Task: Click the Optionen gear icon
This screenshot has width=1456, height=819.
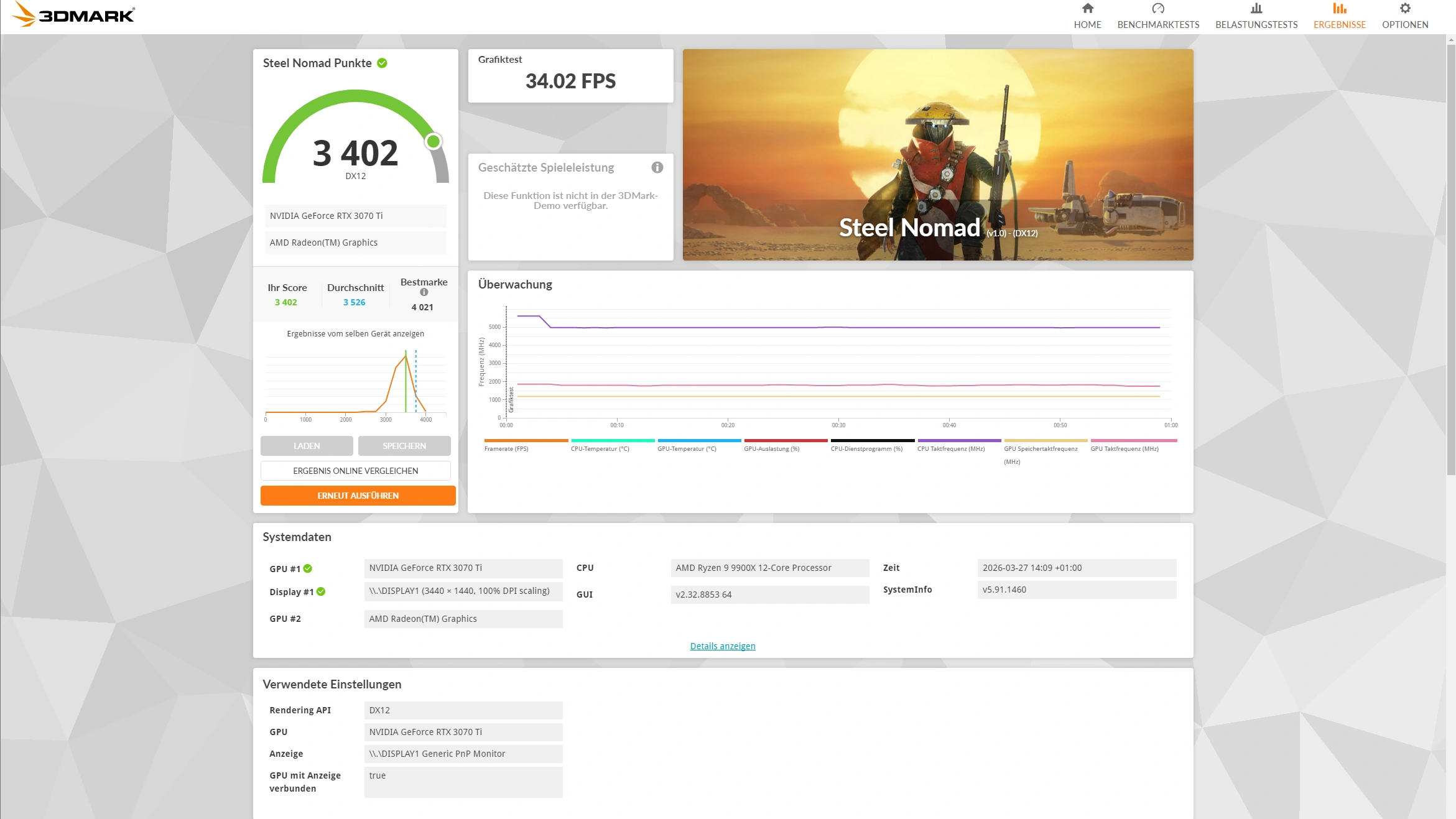Action: (x=1404, y=9)
